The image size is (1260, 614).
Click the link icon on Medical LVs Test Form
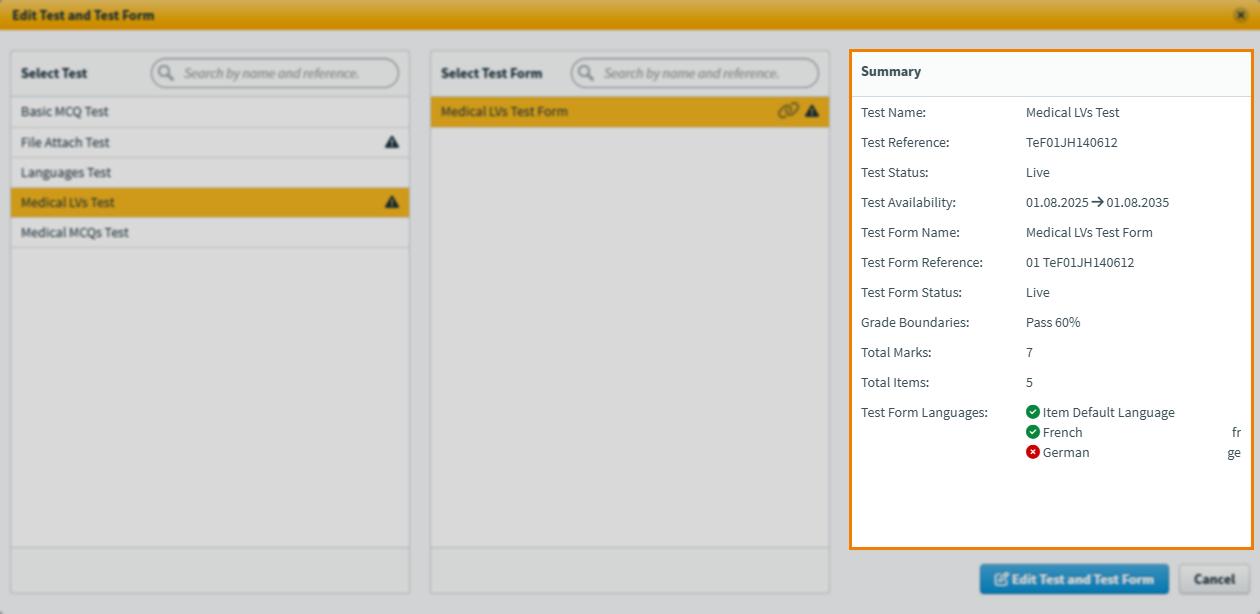(x=788, y=111)
